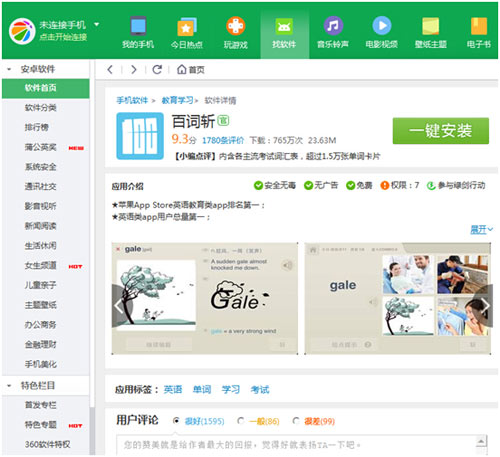Image resolution: width=500 pixels, height=457 pixels.
Task: Open 主题壁纸 category
Action: click(x=41, y=305)
